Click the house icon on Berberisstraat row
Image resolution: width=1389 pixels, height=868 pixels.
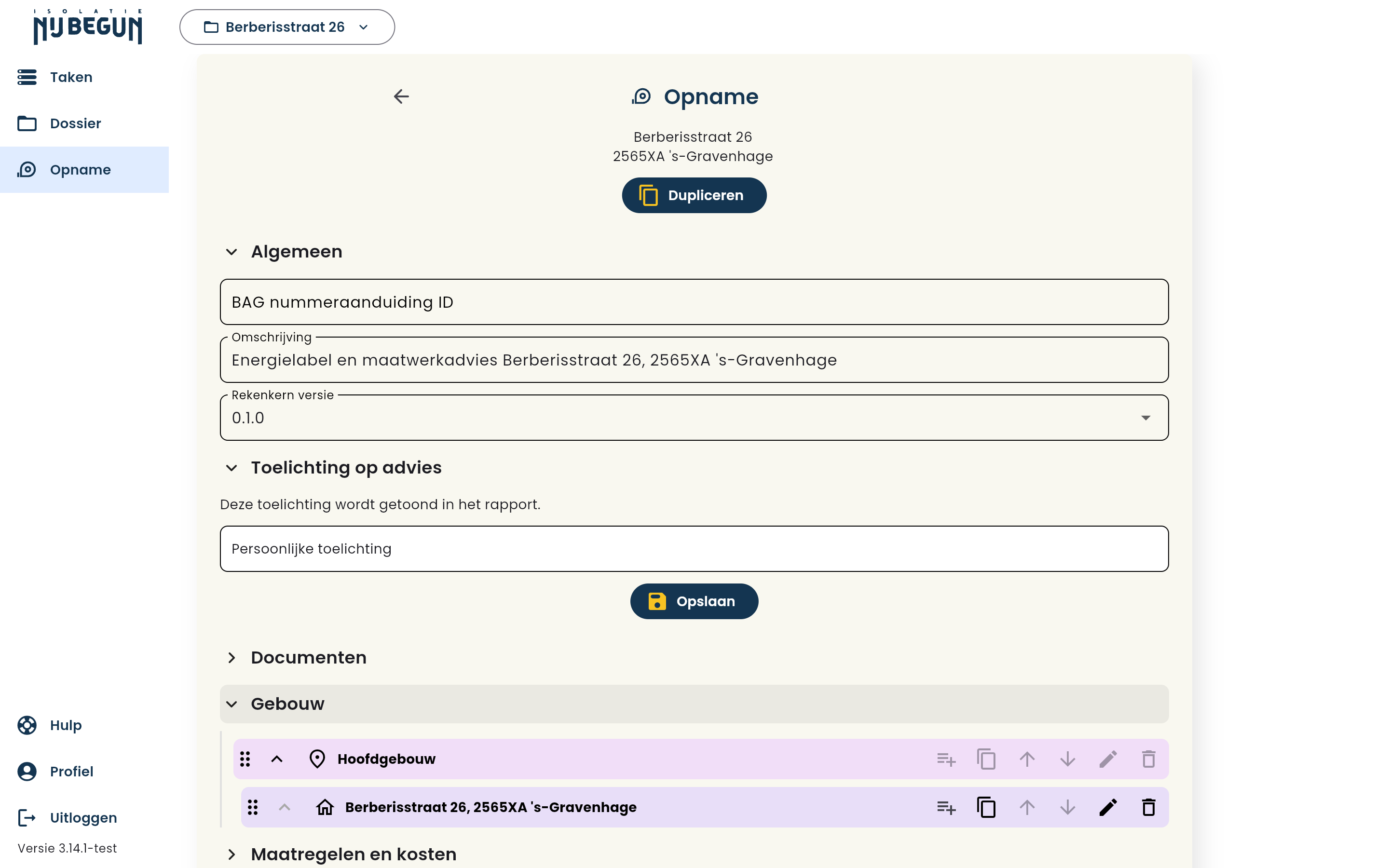[x=325, y=807]
